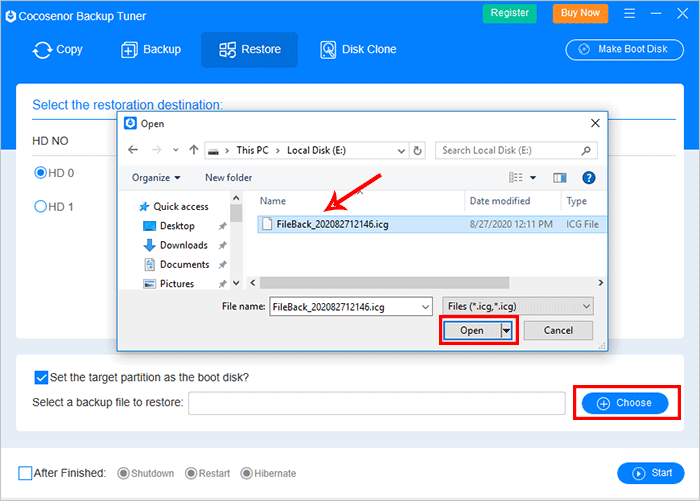Click the File name combo box

tap(350, 307)
